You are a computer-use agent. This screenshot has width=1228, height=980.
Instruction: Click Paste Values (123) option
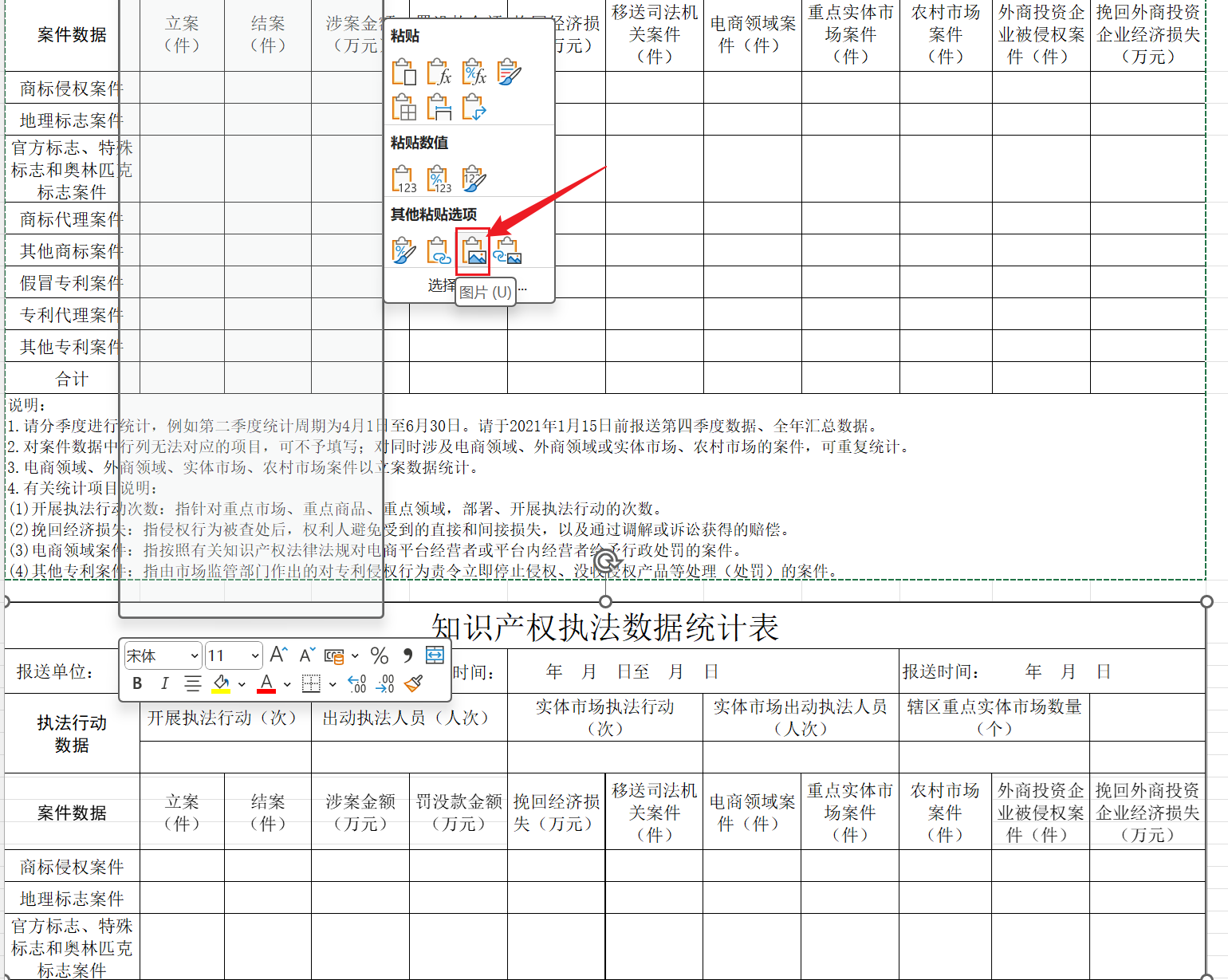403,178
